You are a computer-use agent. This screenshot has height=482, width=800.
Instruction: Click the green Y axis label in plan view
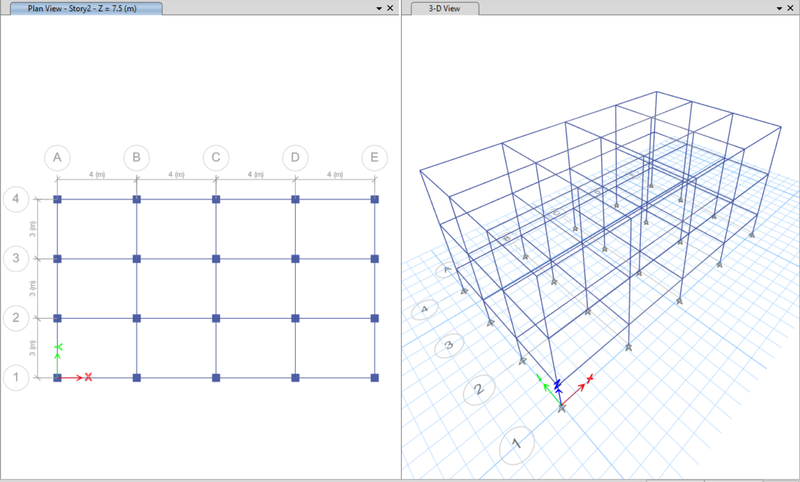(58, 347)
